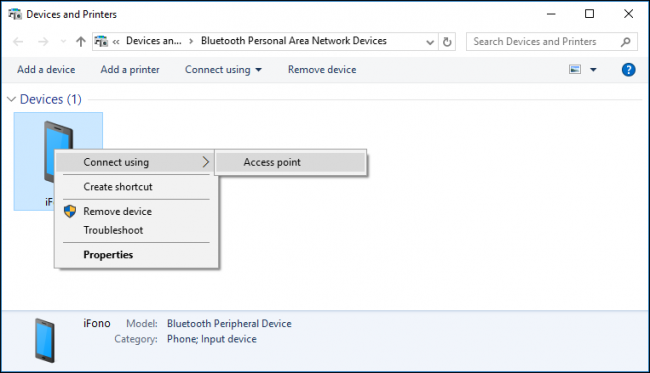Open the view options dropdown arrow

[x=593, y=70]
